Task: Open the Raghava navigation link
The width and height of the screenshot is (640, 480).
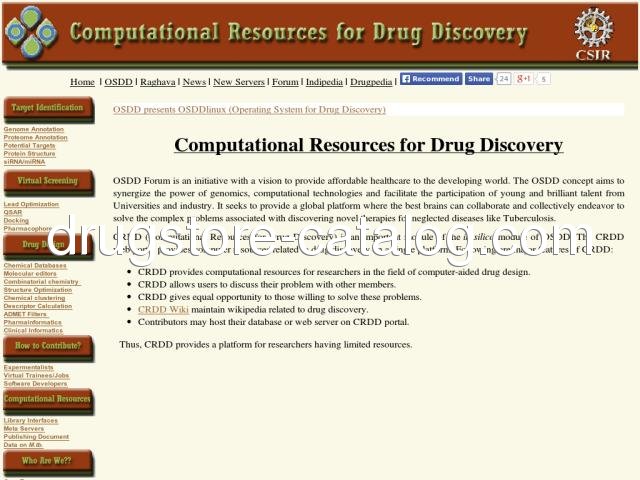Action: click(158, 82)
